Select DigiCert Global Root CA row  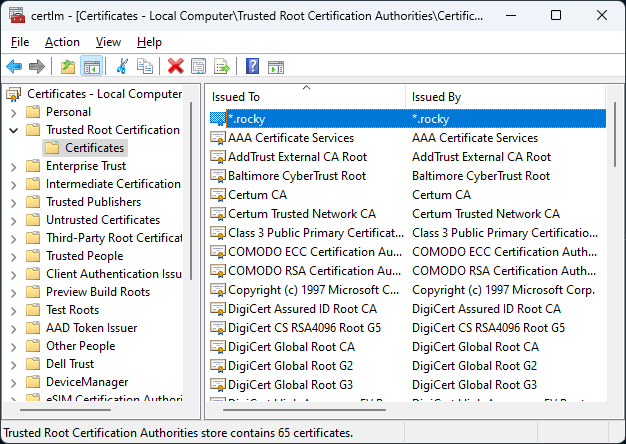(408, 347)
